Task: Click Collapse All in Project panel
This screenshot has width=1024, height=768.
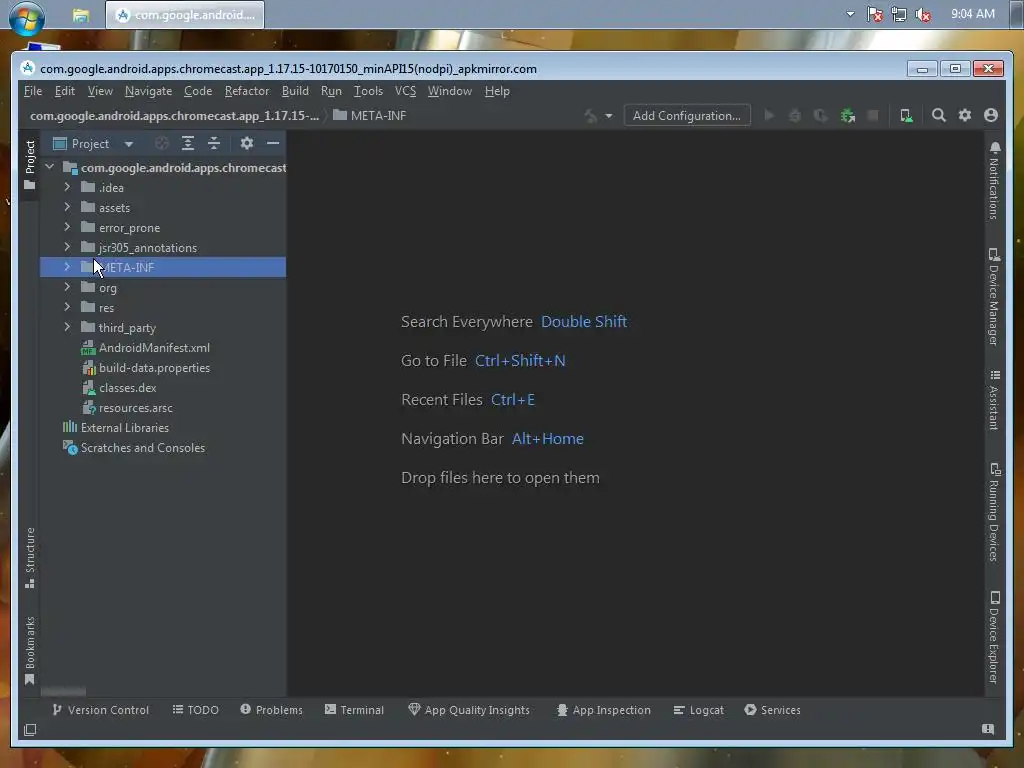Action: [x=214, y=143]
